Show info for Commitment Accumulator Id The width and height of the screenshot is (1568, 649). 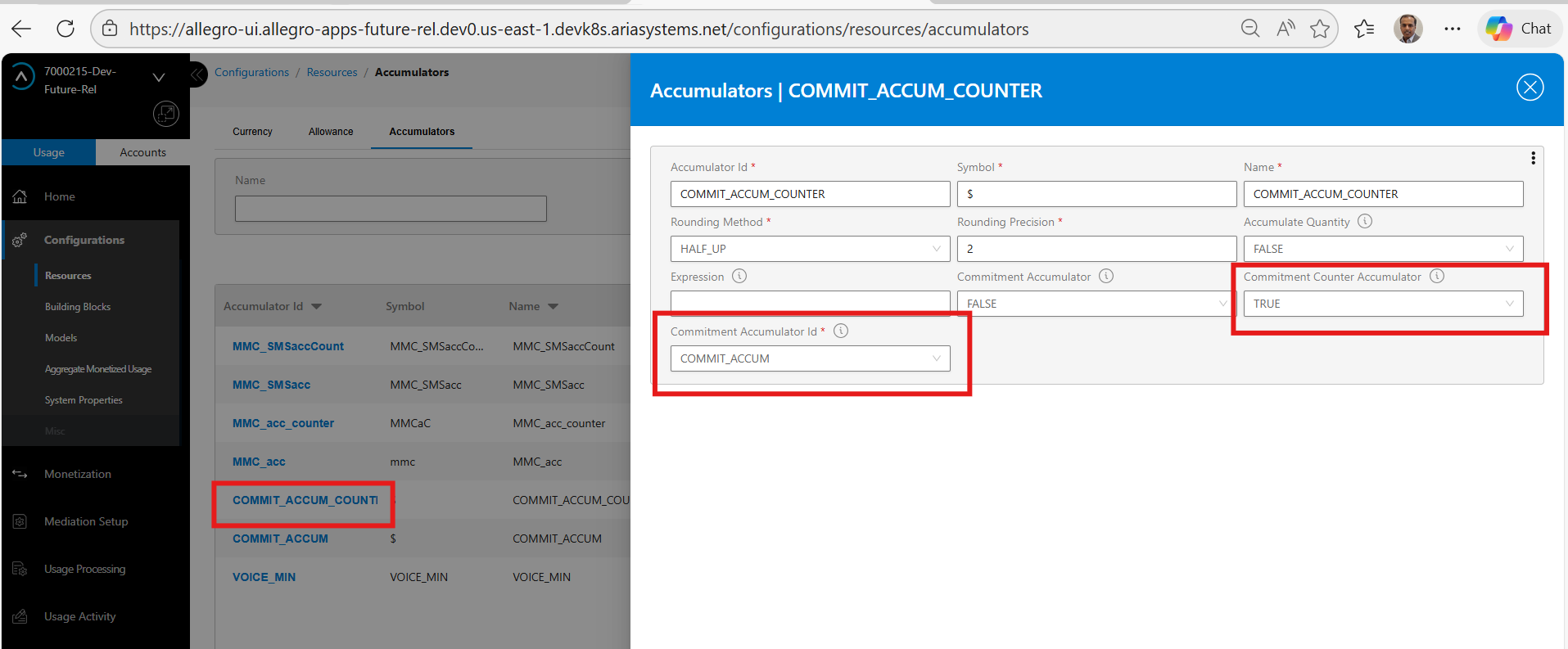[x=841, y=331]
